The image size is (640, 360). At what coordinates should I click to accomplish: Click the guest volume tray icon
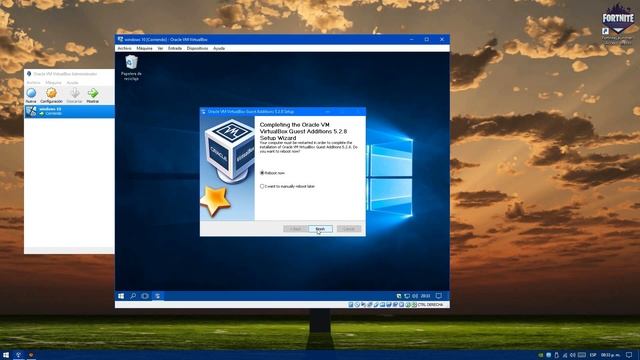tap(415, 296)
